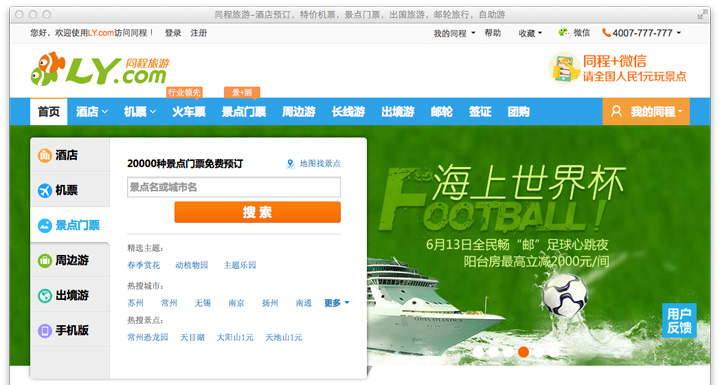The image size is (720, 385).
Task: Click the 周边游 suitcase icon
Action: tap(45, 260)
